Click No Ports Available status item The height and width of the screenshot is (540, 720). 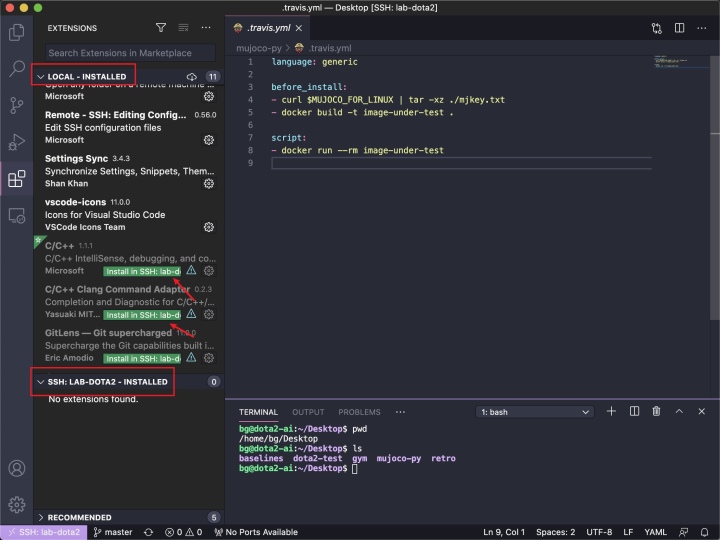click(256, 532)
